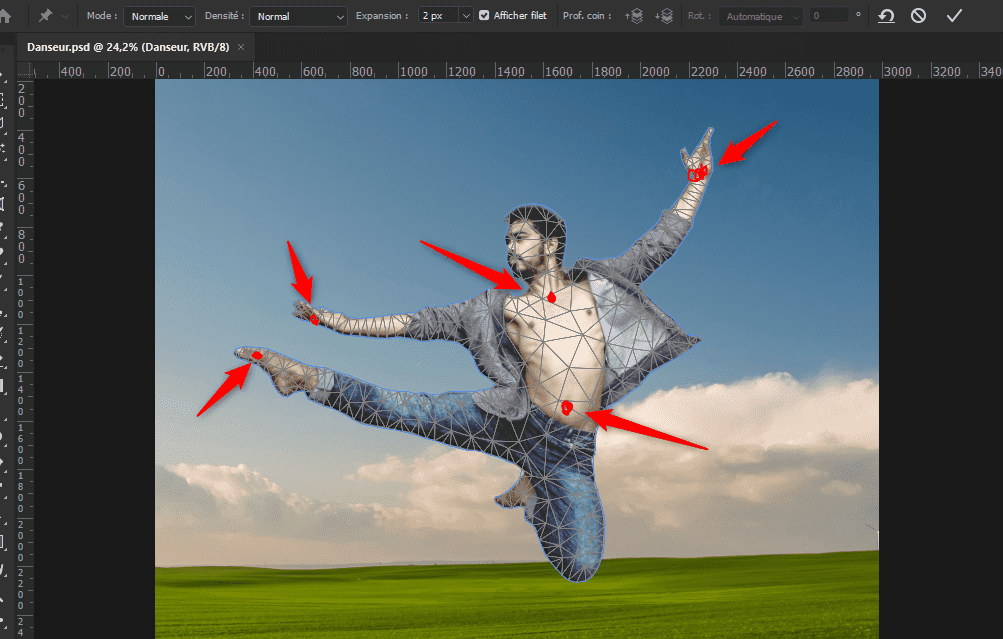Expand the tool preset picker chevron

point(65,16)
